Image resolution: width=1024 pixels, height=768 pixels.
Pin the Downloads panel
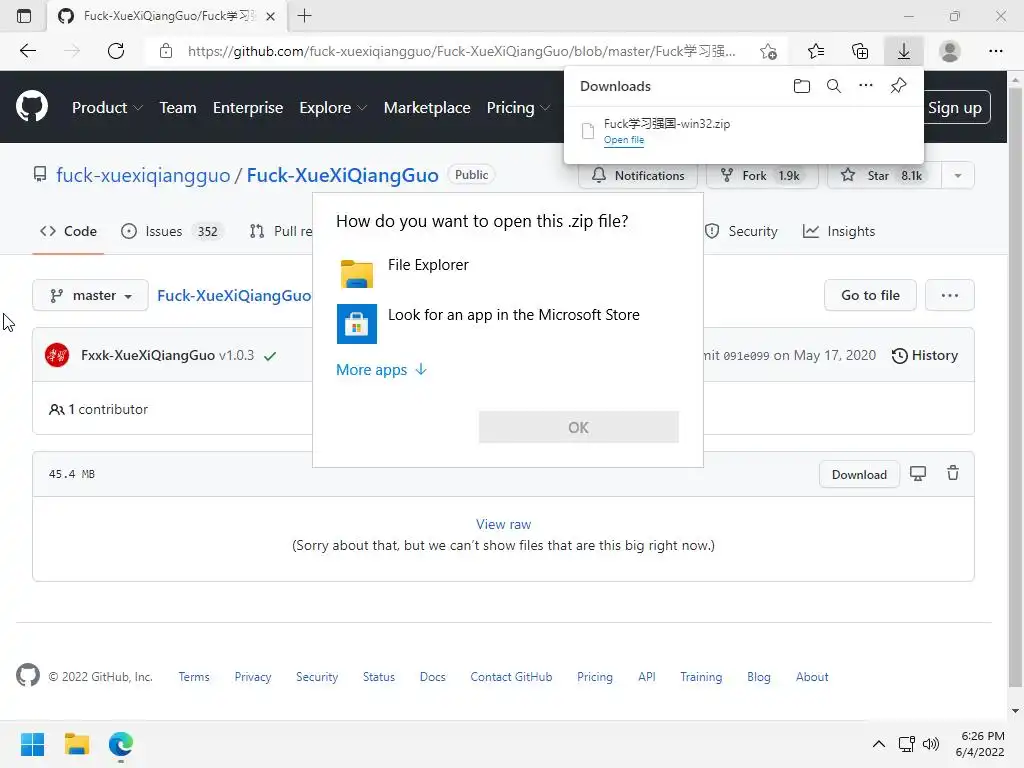898,86
